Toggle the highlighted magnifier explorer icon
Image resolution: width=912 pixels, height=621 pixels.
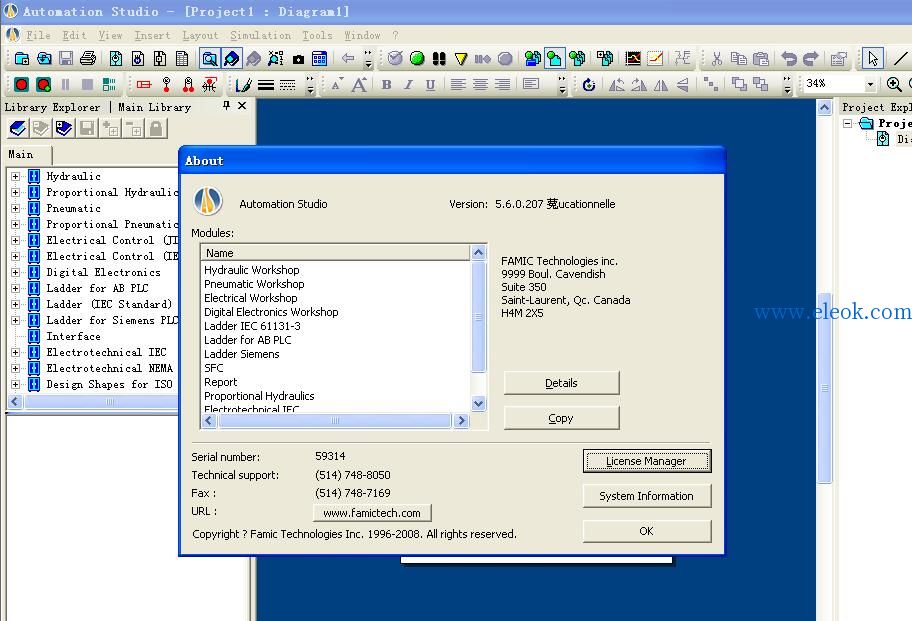pyautogui.click(x=209, y=59)
